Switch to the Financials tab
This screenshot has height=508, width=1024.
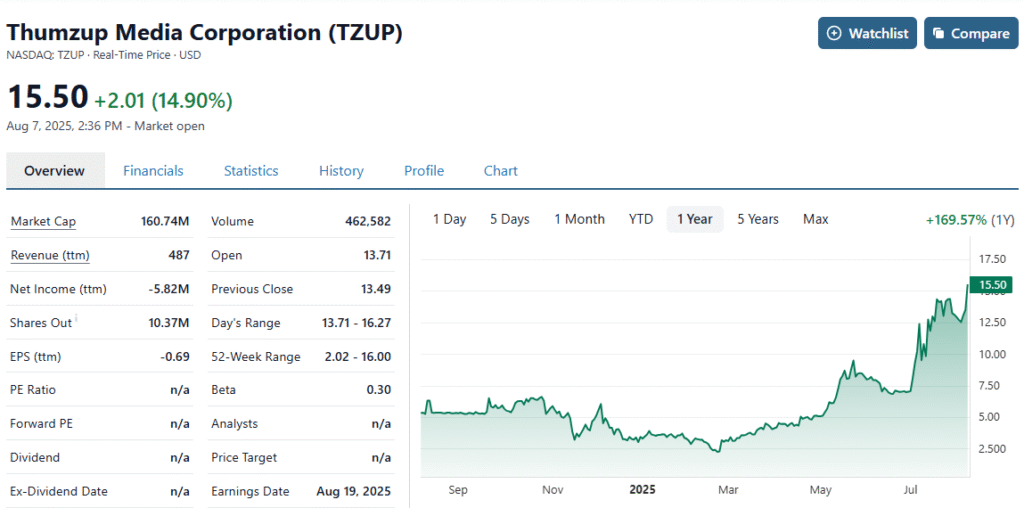pyautogui.click(x=153, y=171)
